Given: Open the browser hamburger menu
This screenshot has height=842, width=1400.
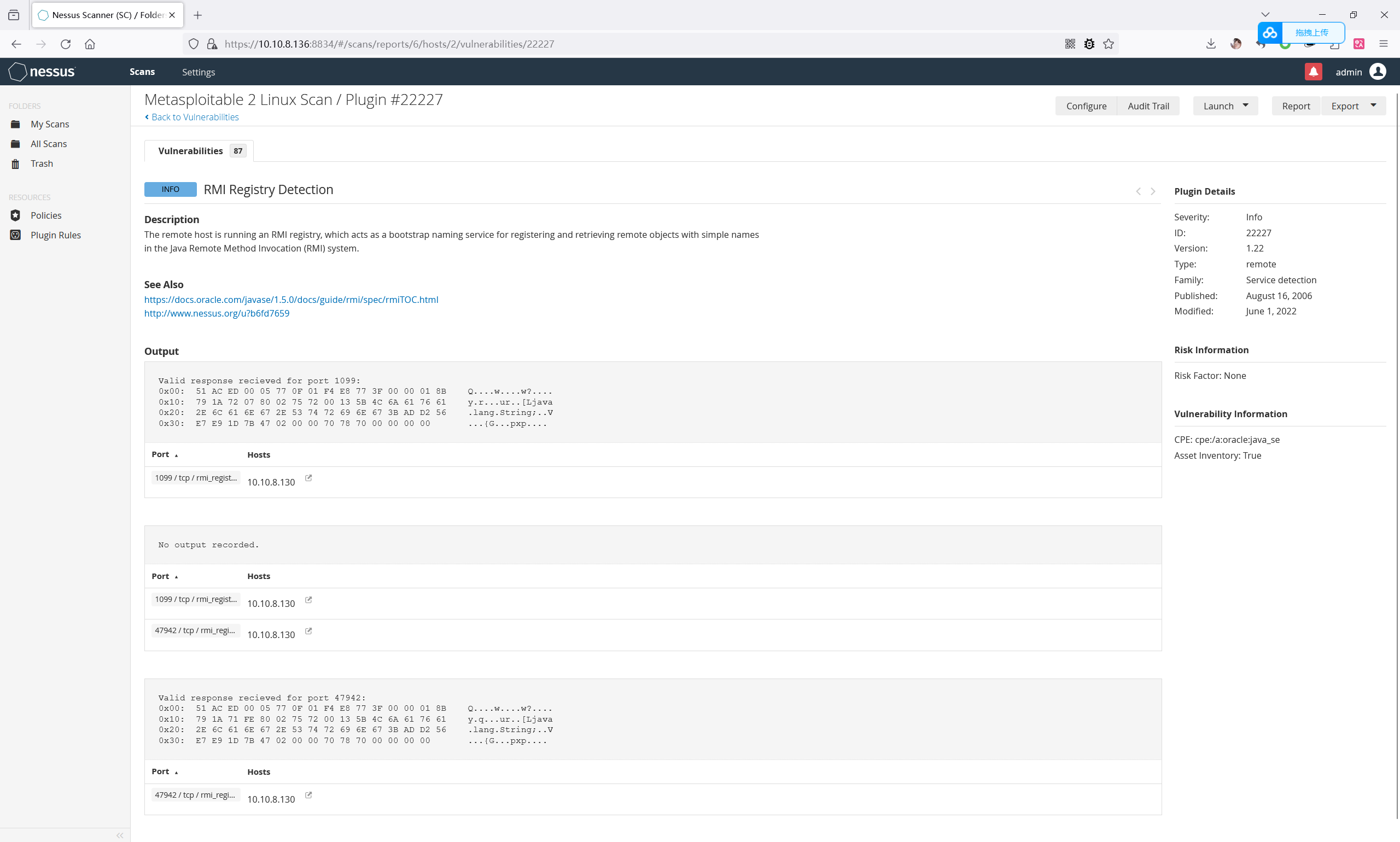Looking at the screenshot, I should 1384,44.
